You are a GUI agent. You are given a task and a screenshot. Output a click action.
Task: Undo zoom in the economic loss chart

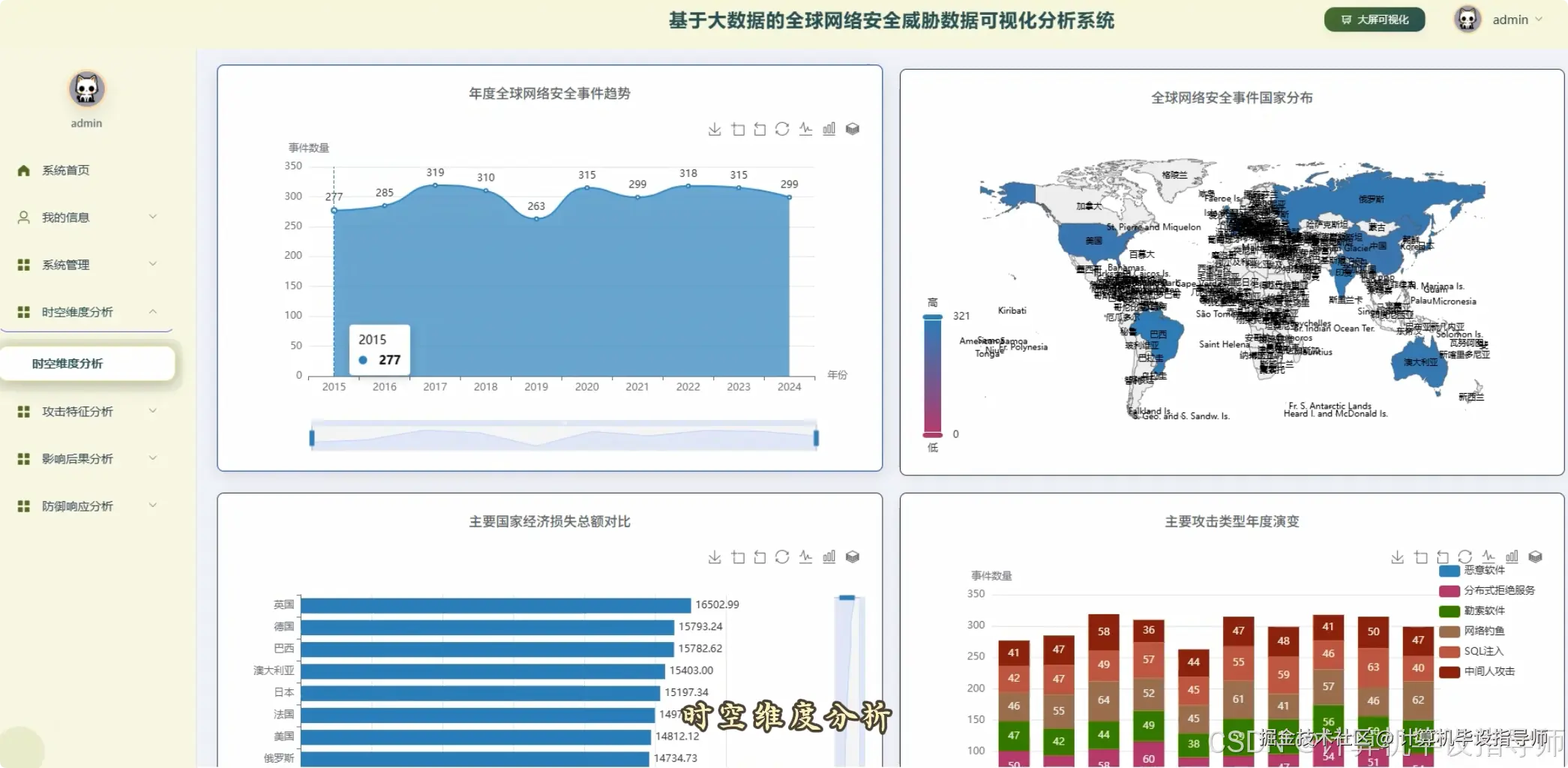[x=760, y=556]
